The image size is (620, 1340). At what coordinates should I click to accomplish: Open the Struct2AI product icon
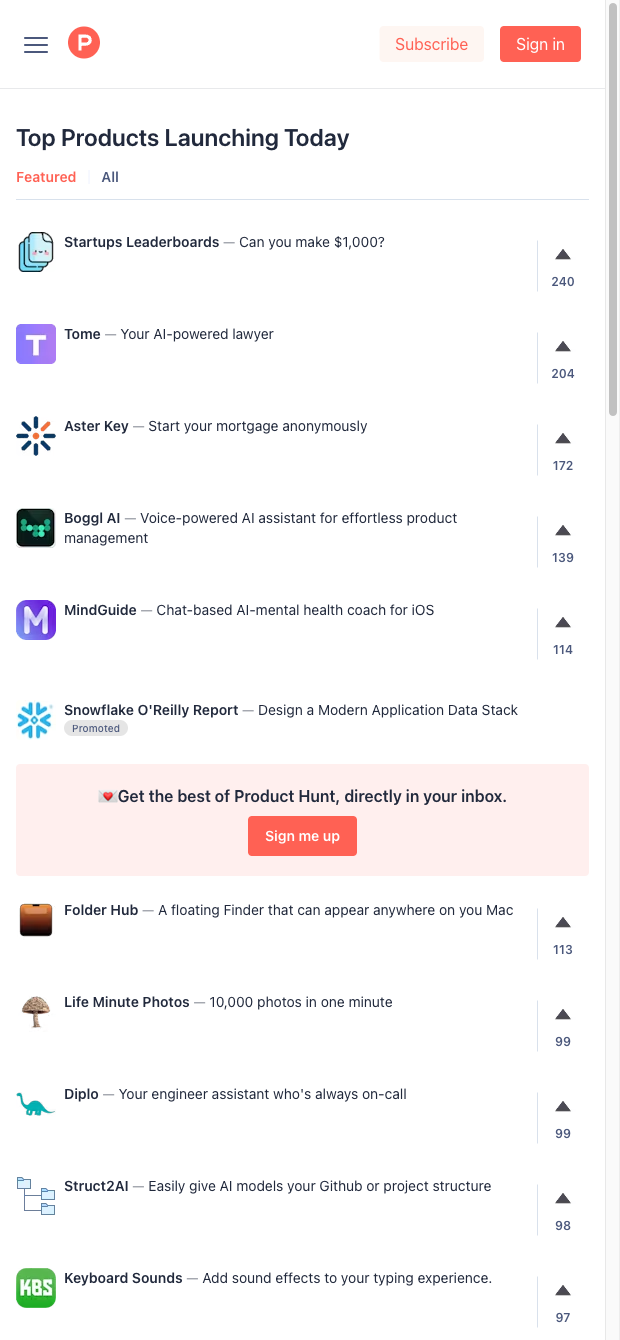[x=36, y=1196]
